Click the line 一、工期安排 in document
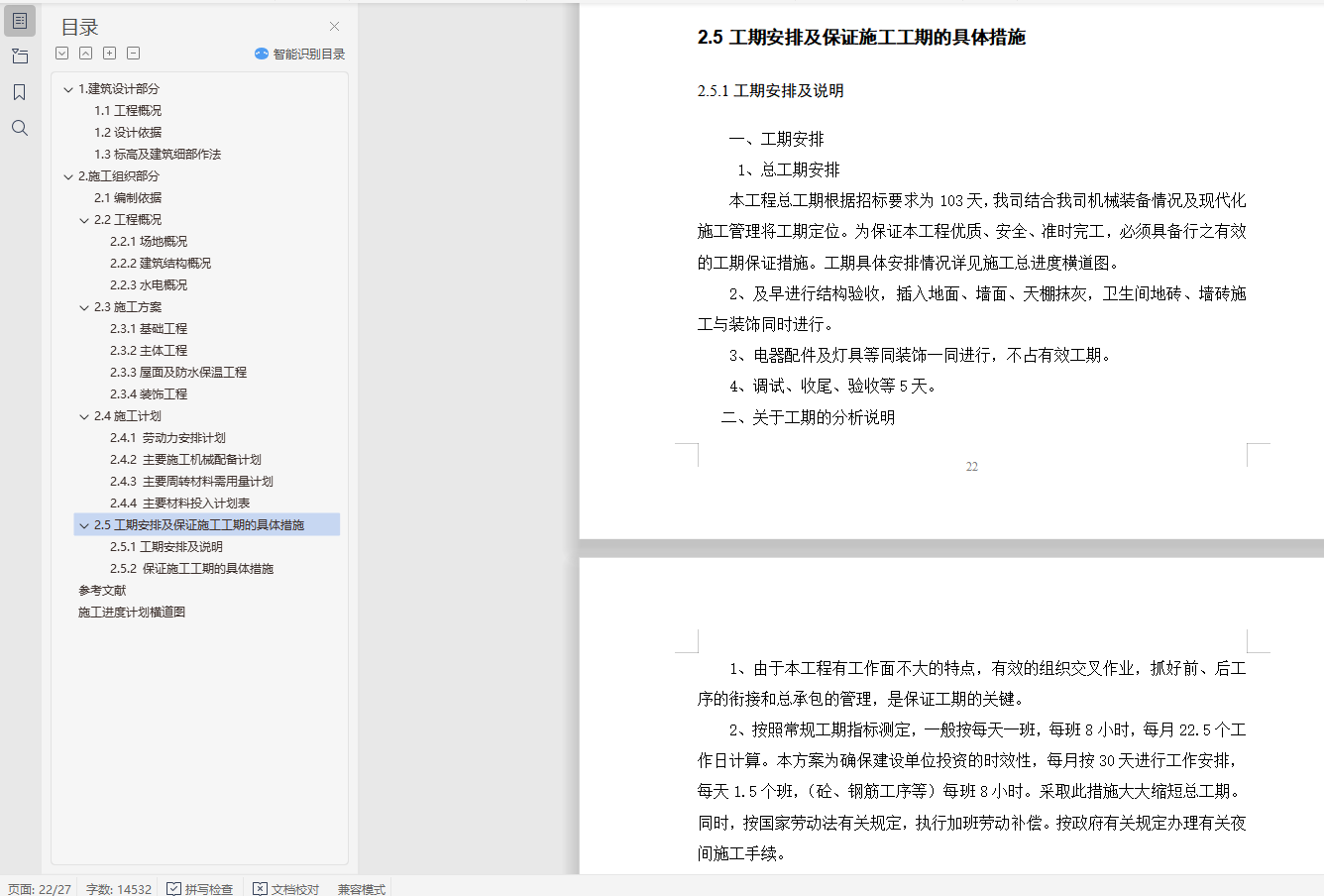The image size is (1324, 896). point(776,140)
